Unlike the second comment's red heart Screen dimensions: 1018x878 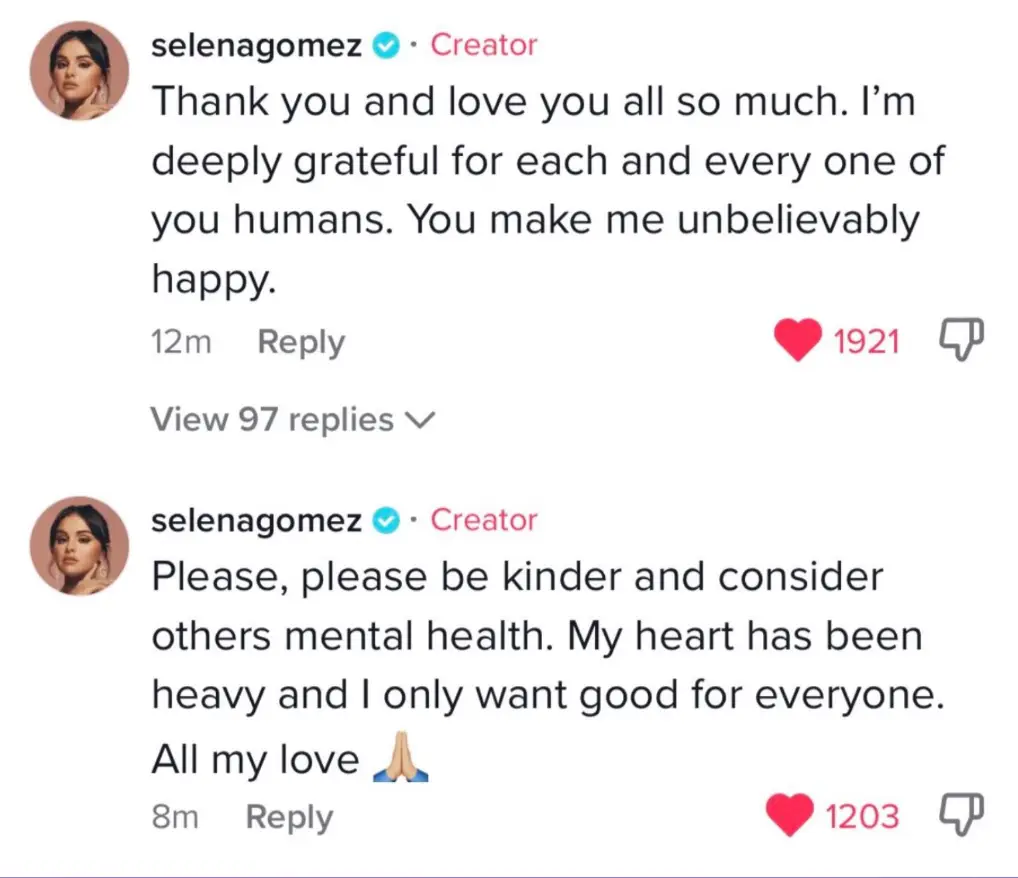coord(790,816)
